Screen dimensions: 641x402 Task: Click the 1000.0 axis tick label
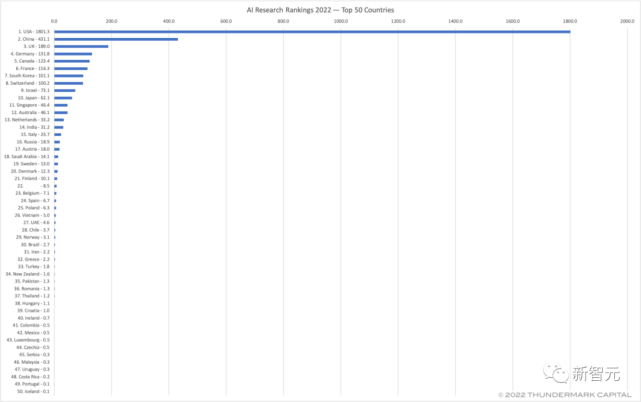341,21
